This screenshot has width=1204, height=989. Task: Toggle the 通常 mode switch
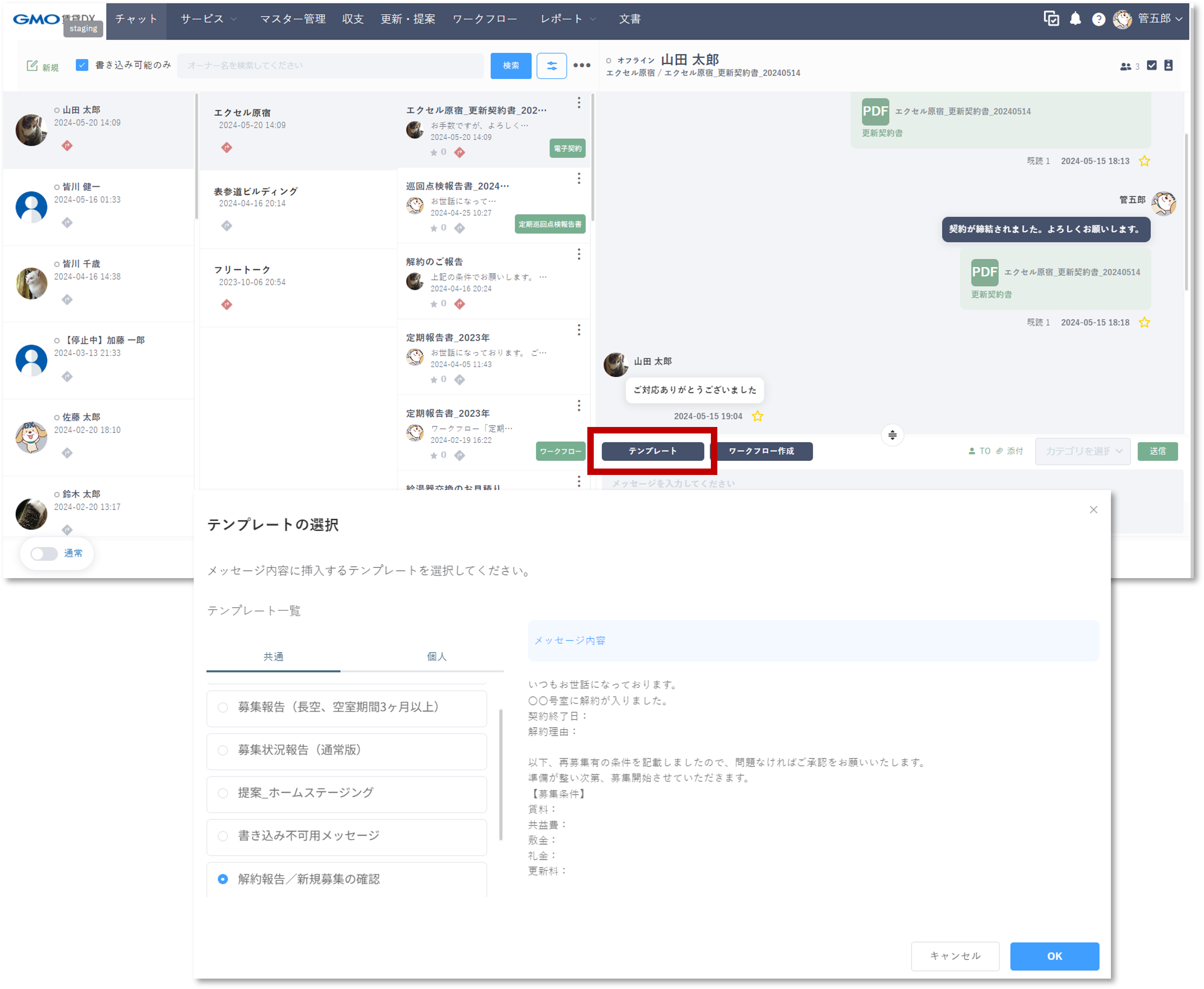coord(44,554)
